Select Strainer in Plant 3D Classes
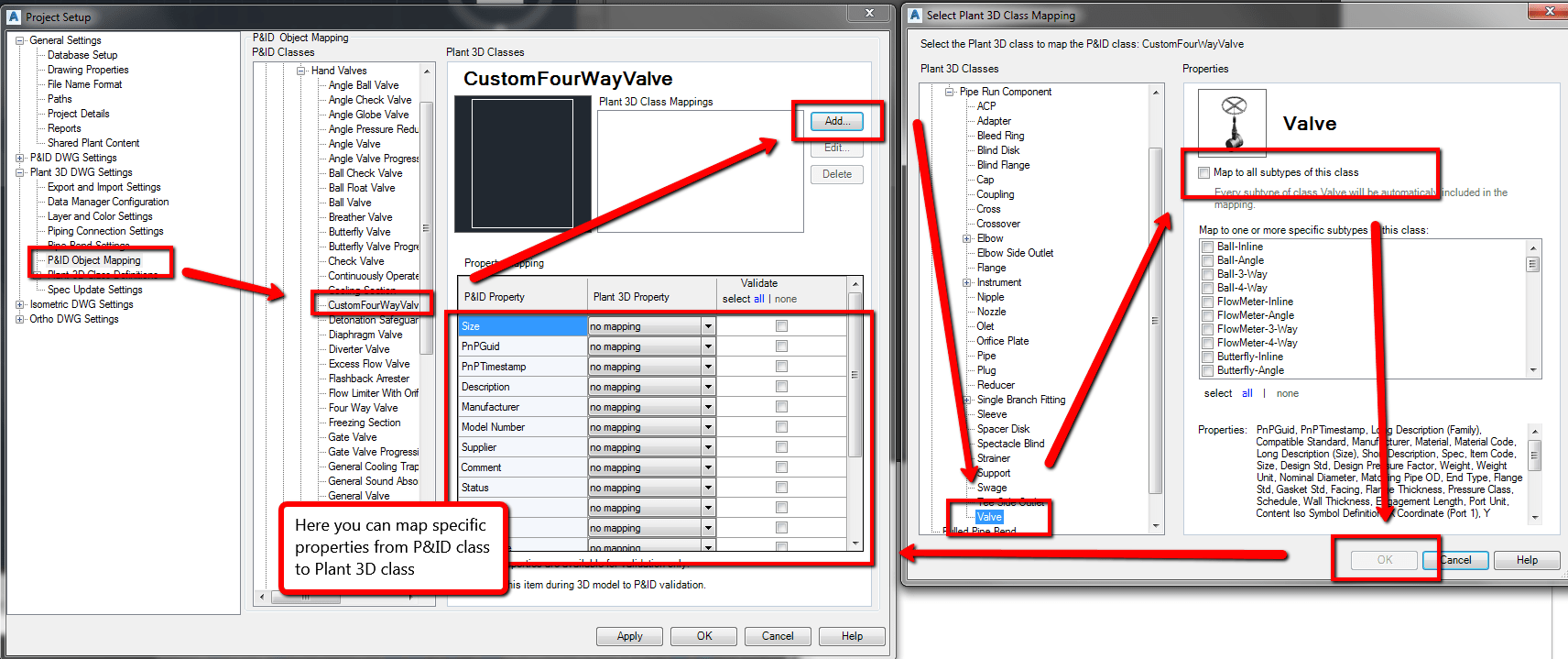Image resolution: width=1568 pixels, height=659 pixels. [994, 458]
